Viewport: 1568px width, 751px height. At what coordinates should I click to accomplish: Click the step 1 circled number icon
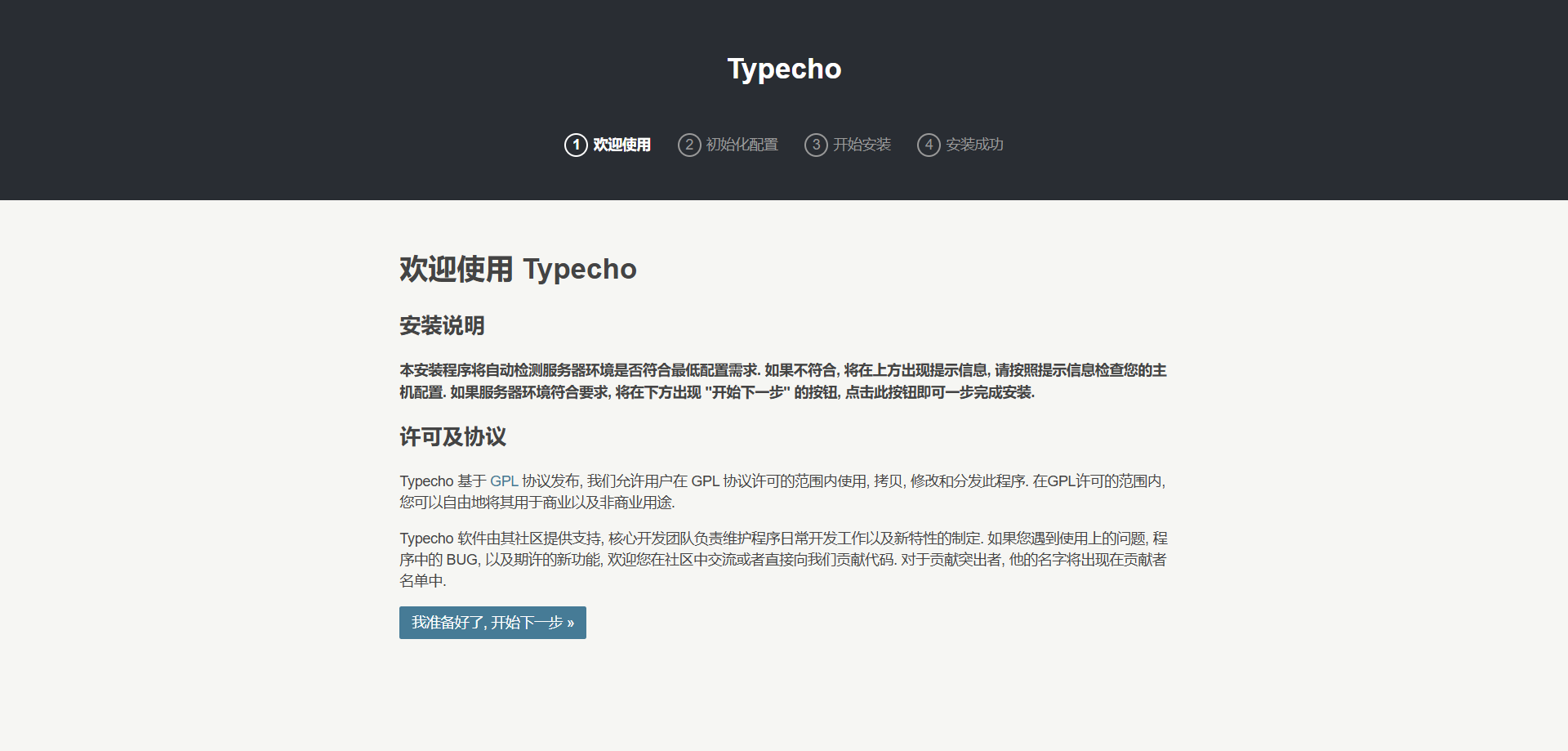(576, 145)
